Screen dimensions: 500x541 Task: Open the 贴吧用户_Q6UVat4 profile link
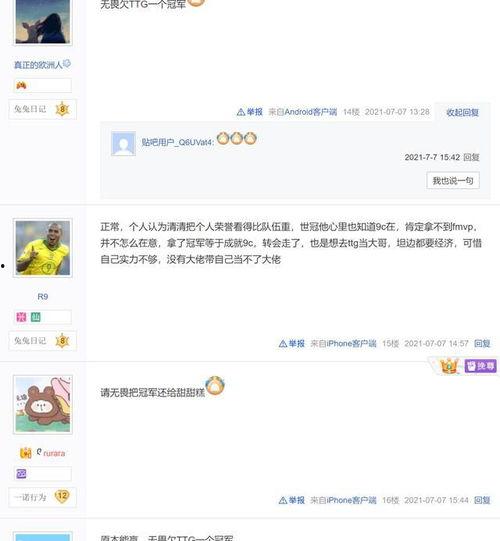coord(177,142)
